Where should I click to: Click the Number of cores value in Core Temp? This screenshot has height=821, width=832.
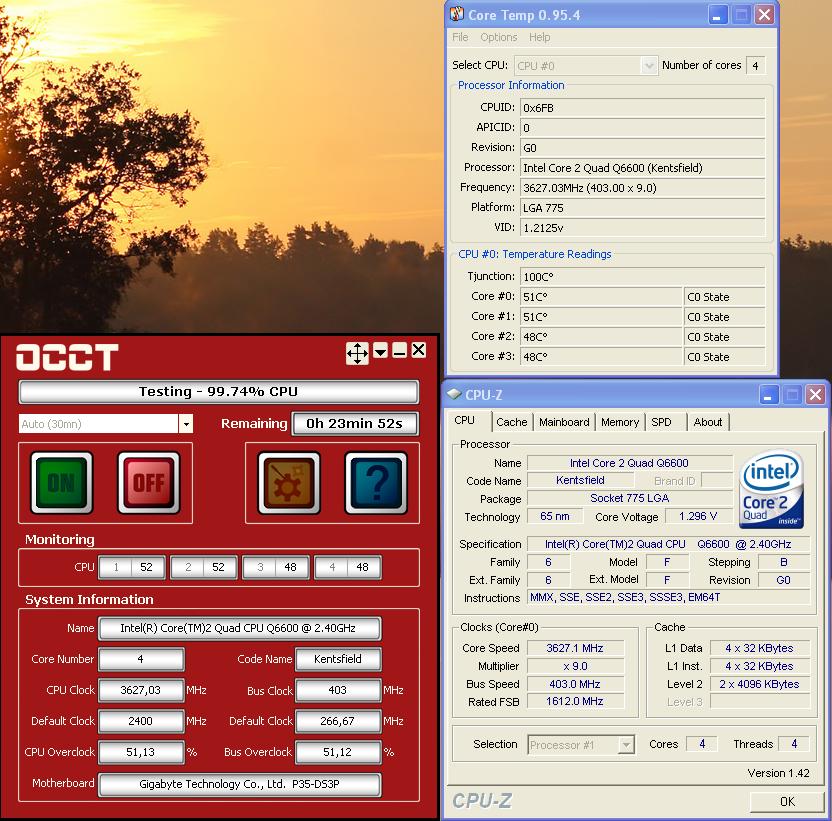[756, 66]
